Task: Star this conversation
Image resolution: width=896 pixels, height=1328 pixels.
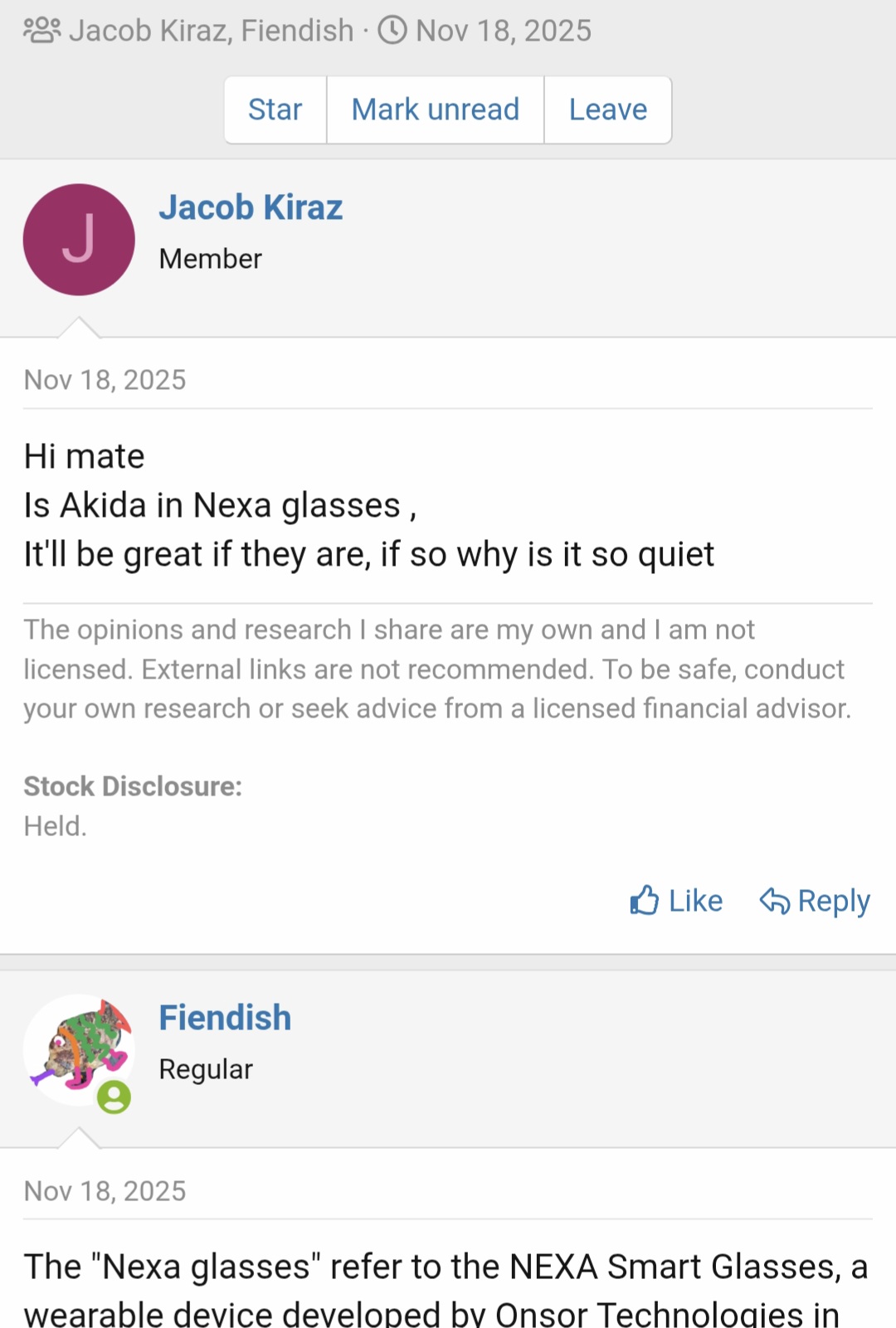Action: tap(275, 109)
